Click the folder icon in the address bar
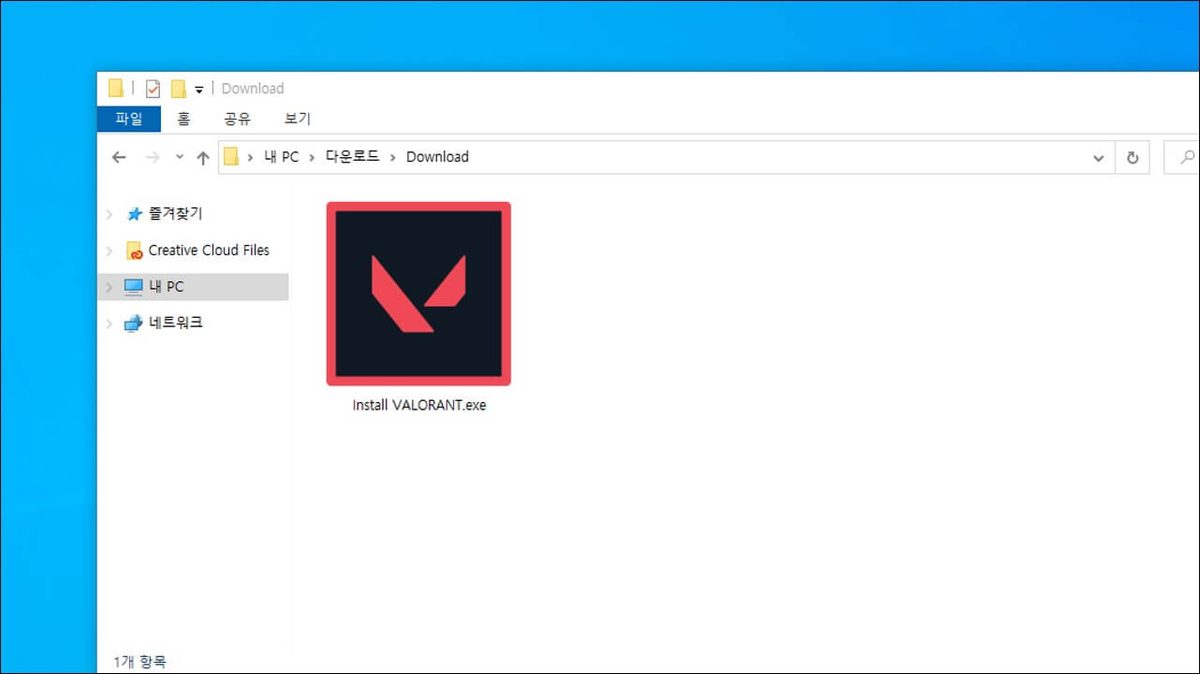 231,157
